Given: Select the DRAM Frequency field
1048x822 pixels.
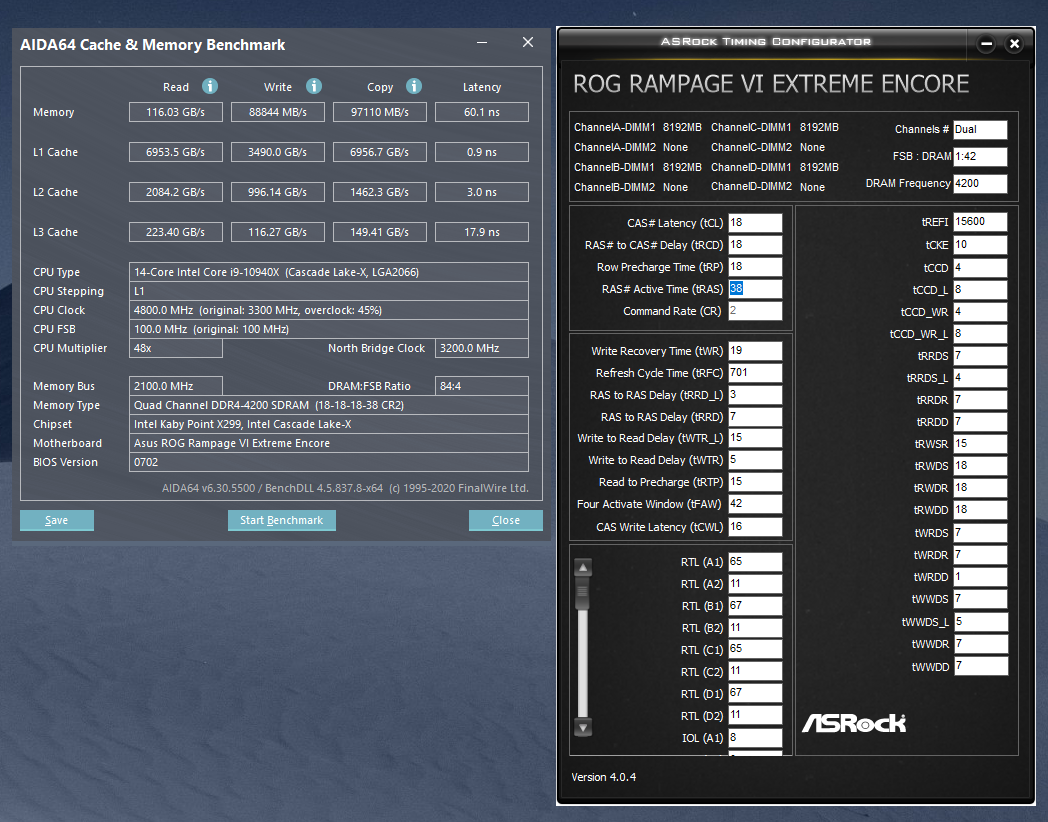Looking at the screenshot, I should 980,183.
